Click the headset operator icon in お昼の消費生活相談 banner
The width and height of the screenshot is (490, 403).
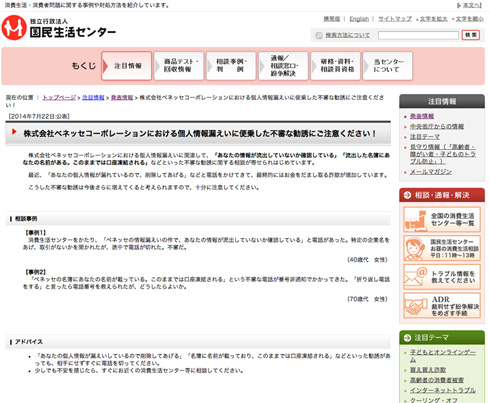point(416,249)
